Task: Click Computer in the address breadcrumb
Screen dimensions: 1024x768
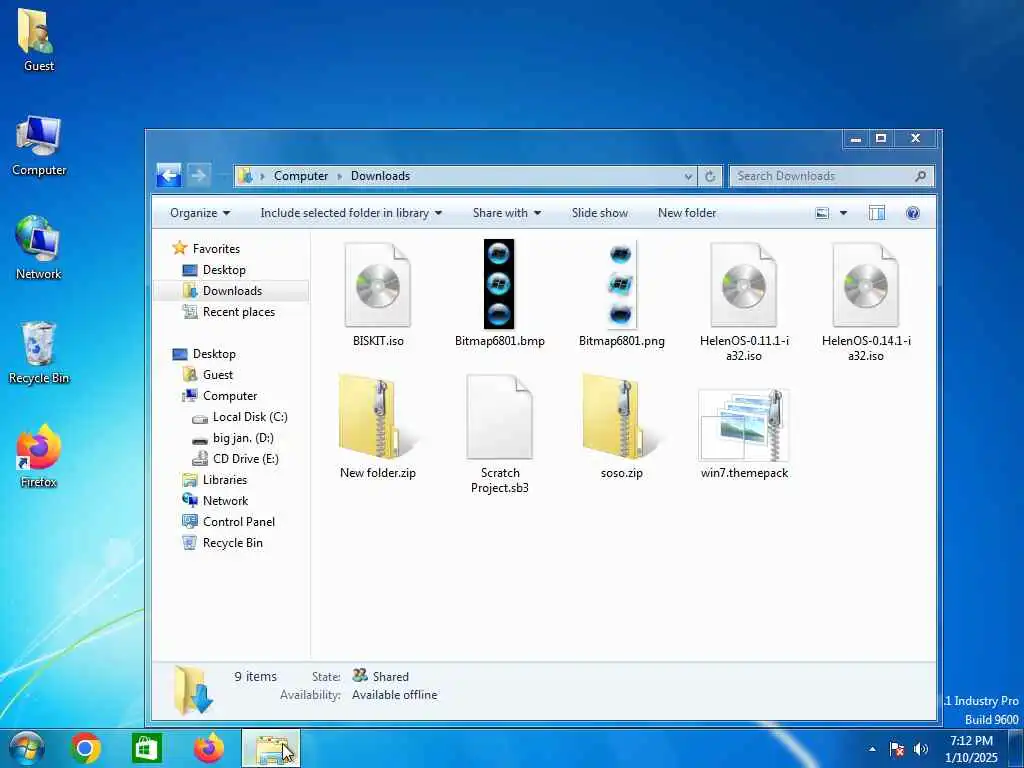Action: pos(301,176)
